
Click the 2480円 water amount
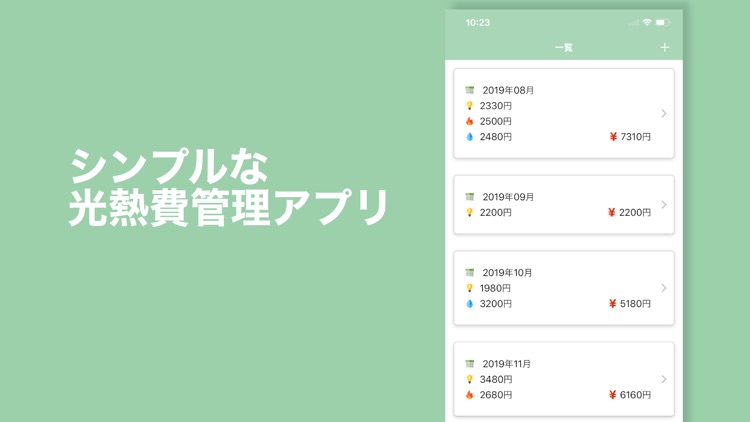click(496, 137)
